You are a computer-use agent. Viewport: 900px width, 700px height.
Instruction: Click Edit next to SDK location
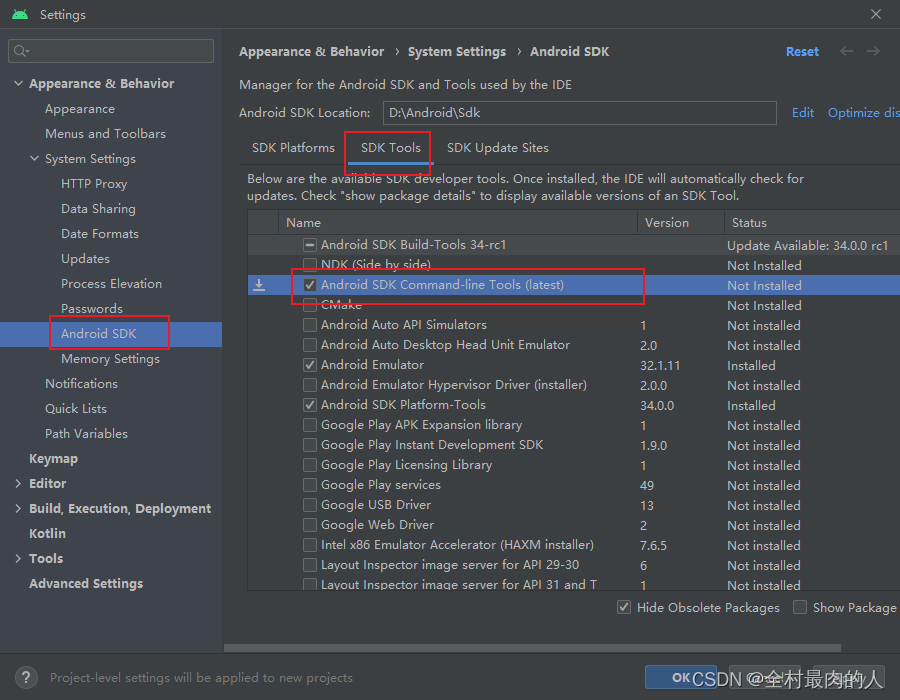pyautogui.click(x=802, y=113)
